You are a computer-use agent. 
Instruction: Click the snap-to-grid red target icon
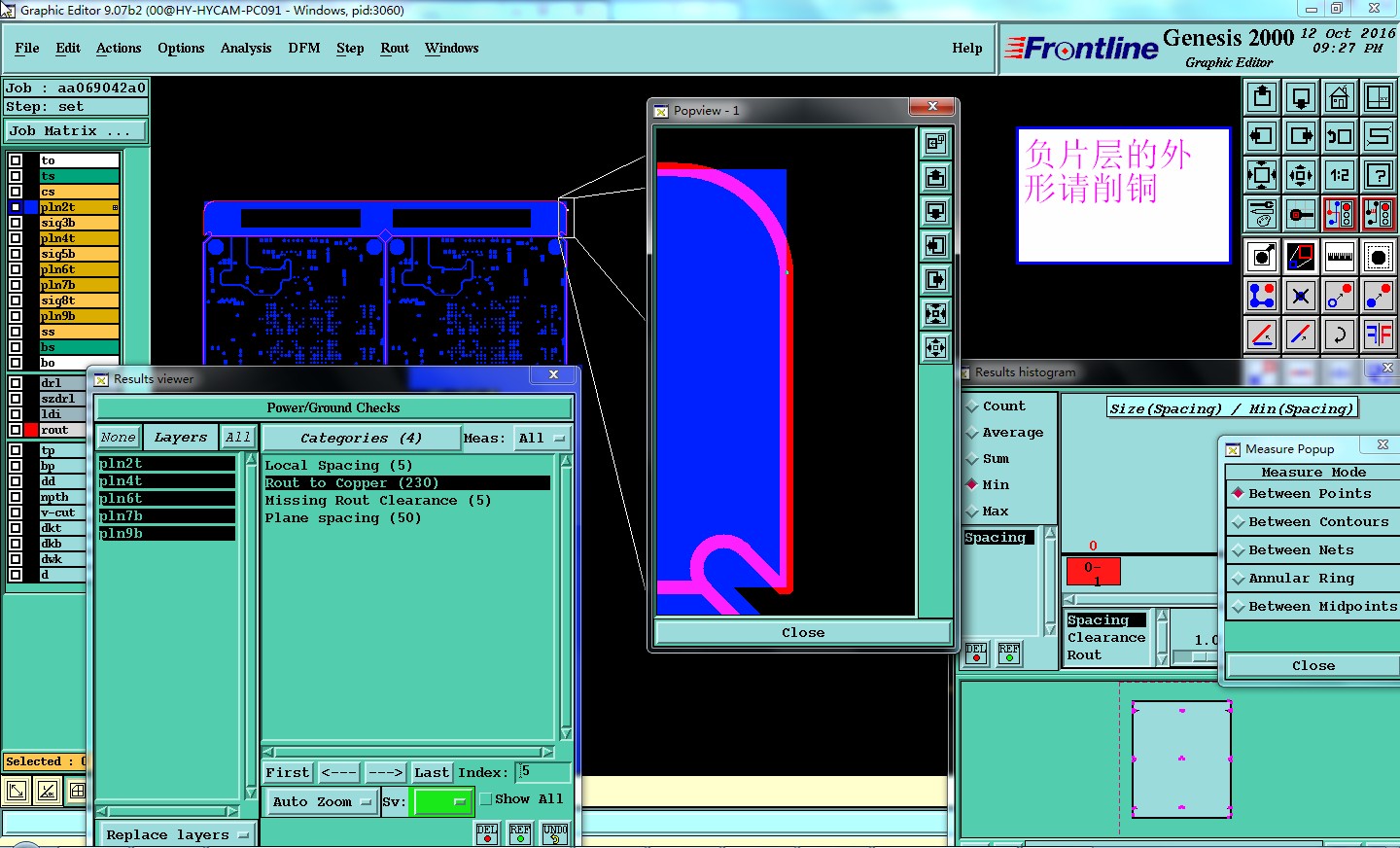(1301, 214)
